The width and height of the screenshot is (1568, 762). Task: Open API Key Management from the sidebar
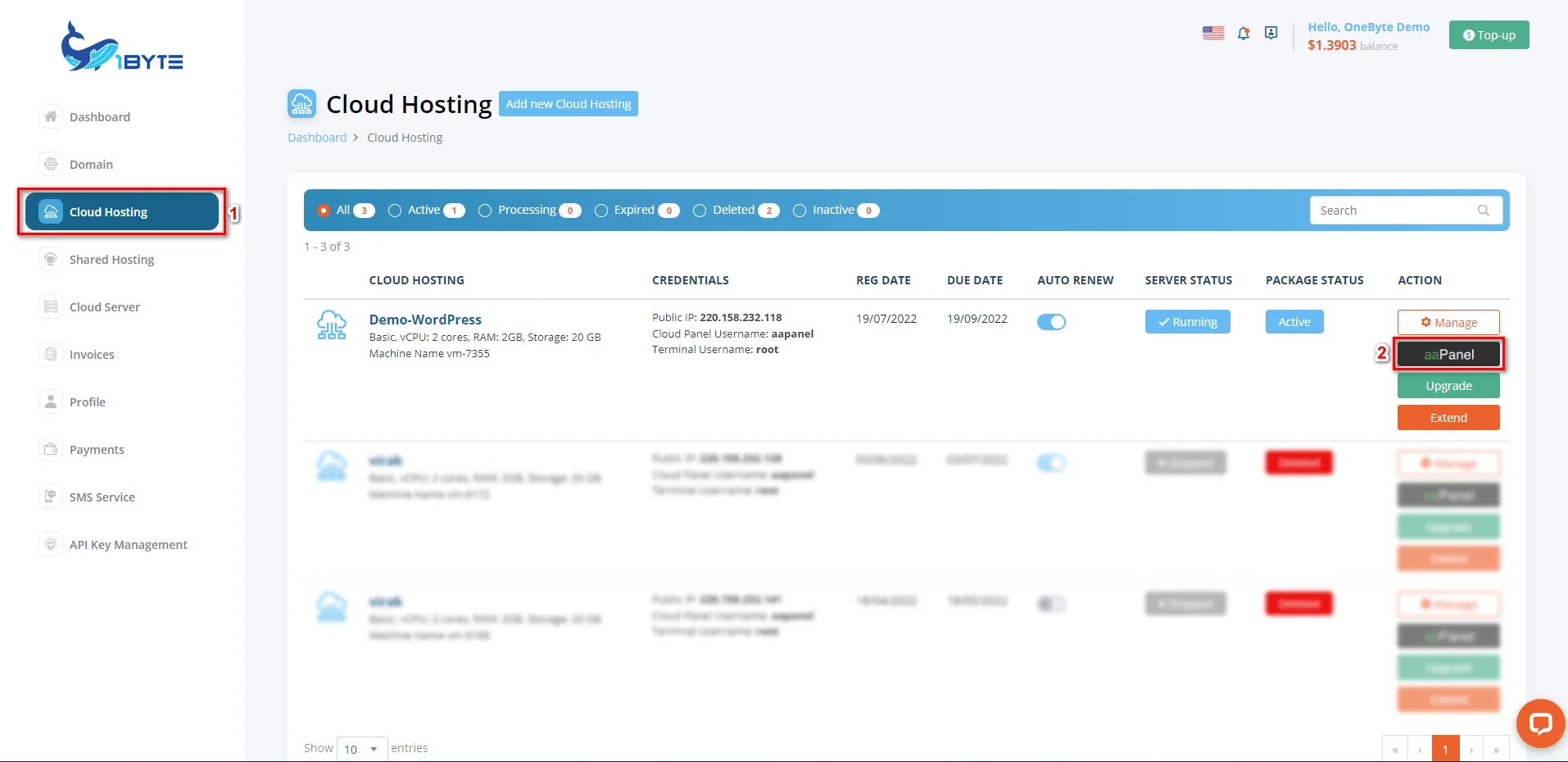click(128, 544)
